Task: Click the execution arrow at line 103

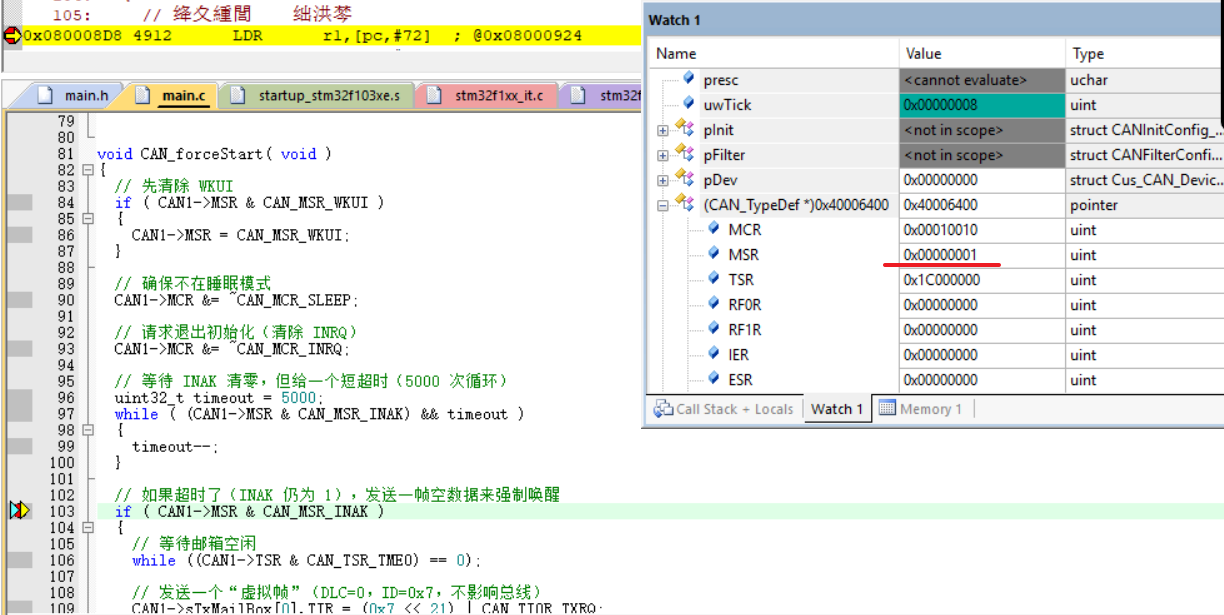Action: pos(20,511)
